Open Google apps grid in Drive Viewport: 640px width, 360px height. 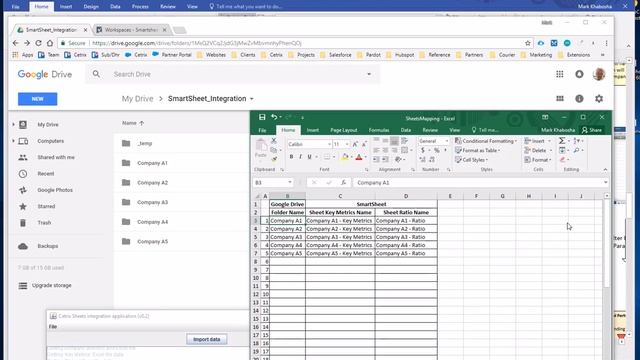point(560,74)
